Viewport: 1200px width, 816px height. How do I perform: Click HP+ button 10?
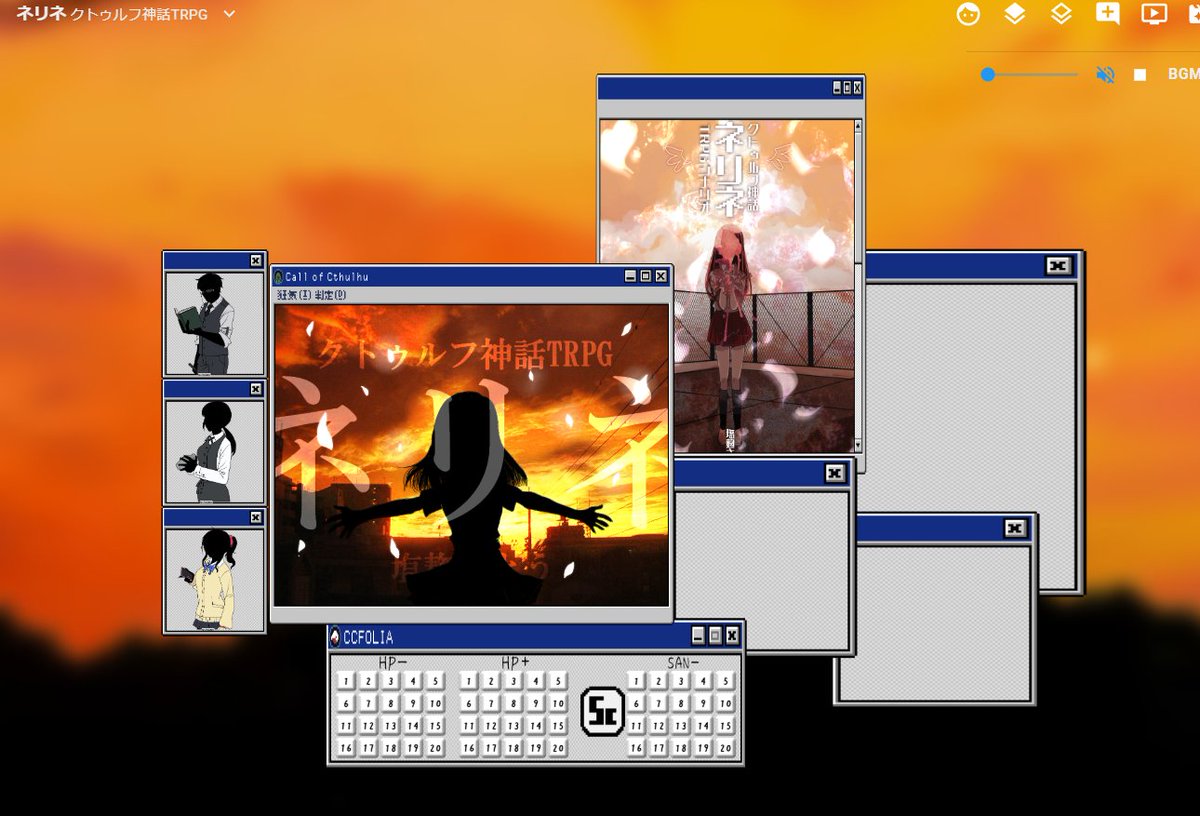pyautogui.click(x=558, y=703)
